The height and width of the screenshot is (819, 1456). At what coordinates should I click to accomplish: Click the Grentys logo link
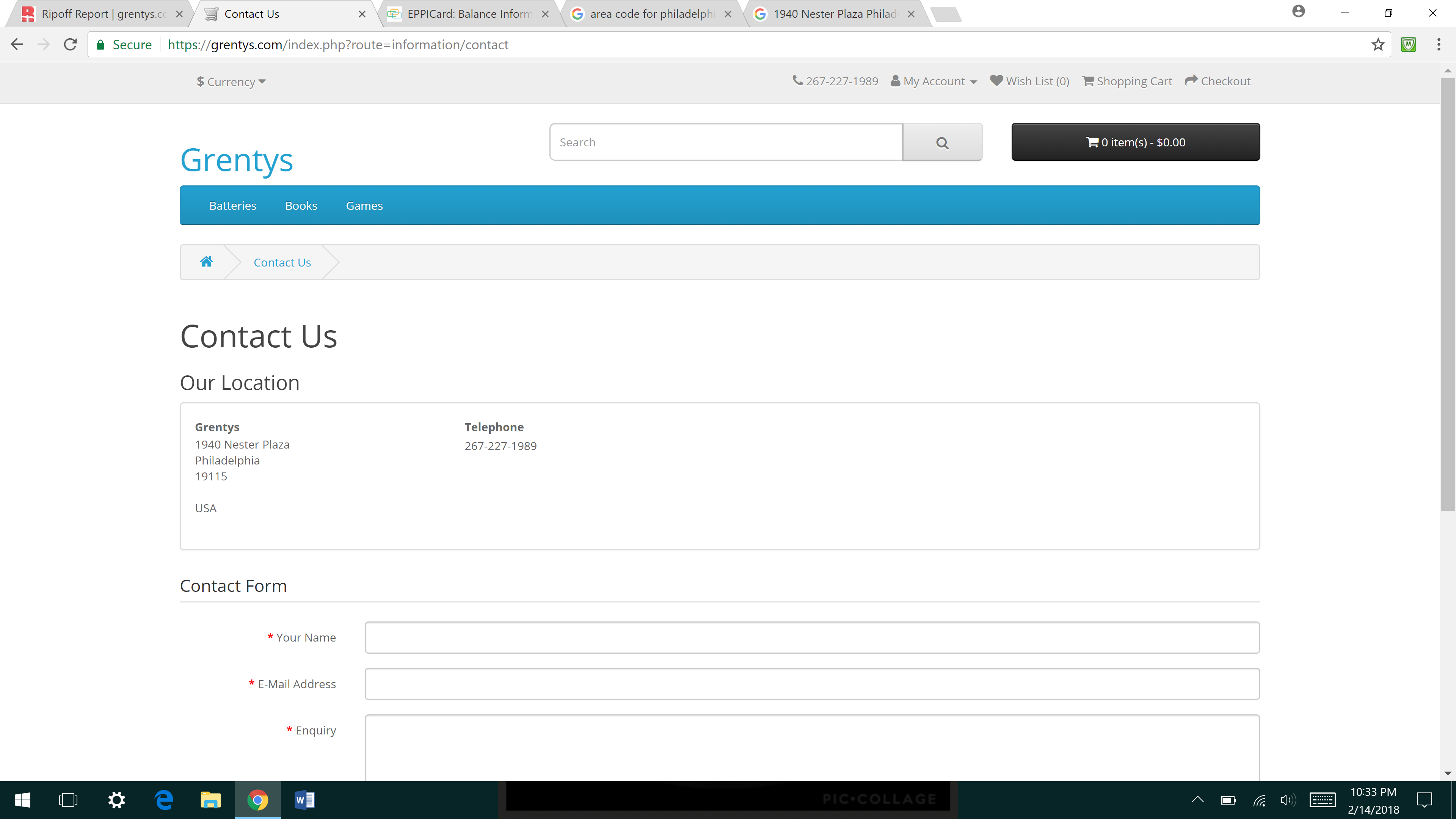(x=236, y=160)
